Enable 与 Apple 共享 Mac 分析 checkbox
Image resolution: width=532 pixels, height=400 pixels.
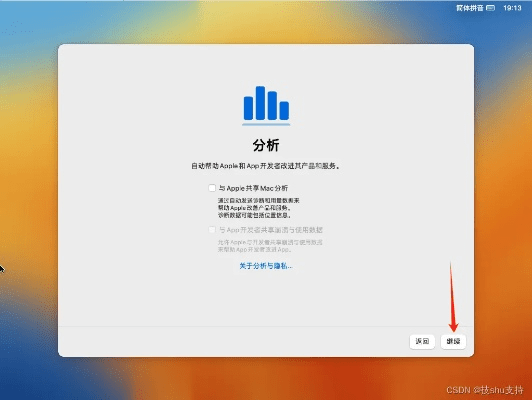(x=212, y=188)
